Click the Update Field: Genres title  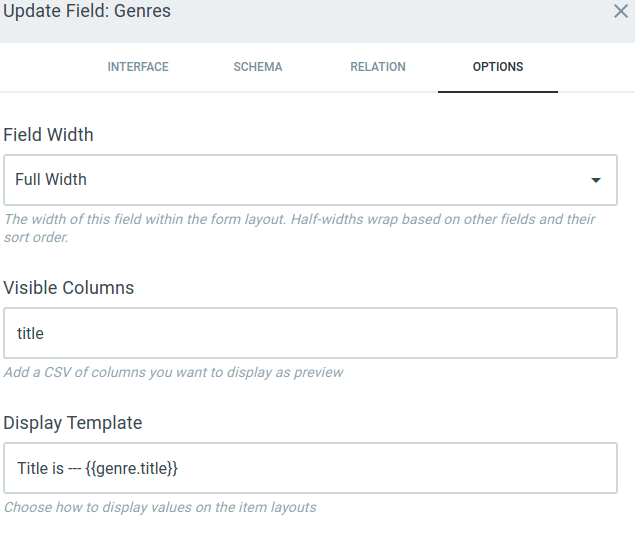click(x=87, y=12)
